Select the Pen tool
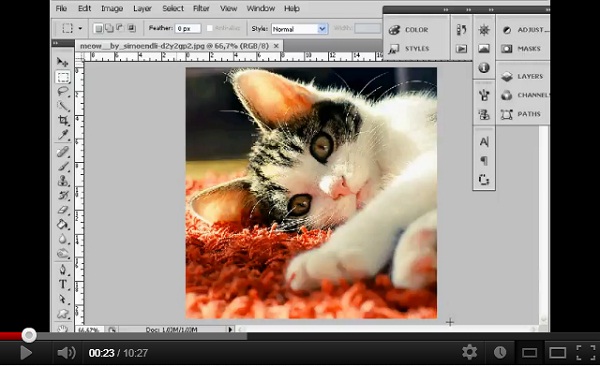600x366 pixels. tap(63, 270)
